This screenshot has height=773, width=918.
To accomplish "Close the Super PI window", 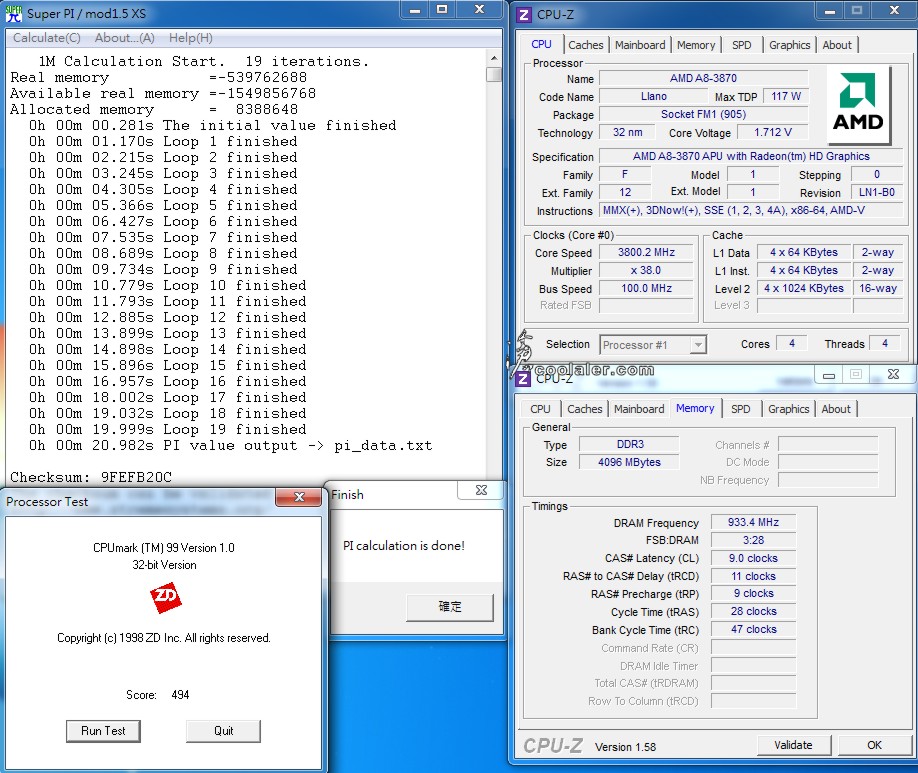I will tap(479, 10).
